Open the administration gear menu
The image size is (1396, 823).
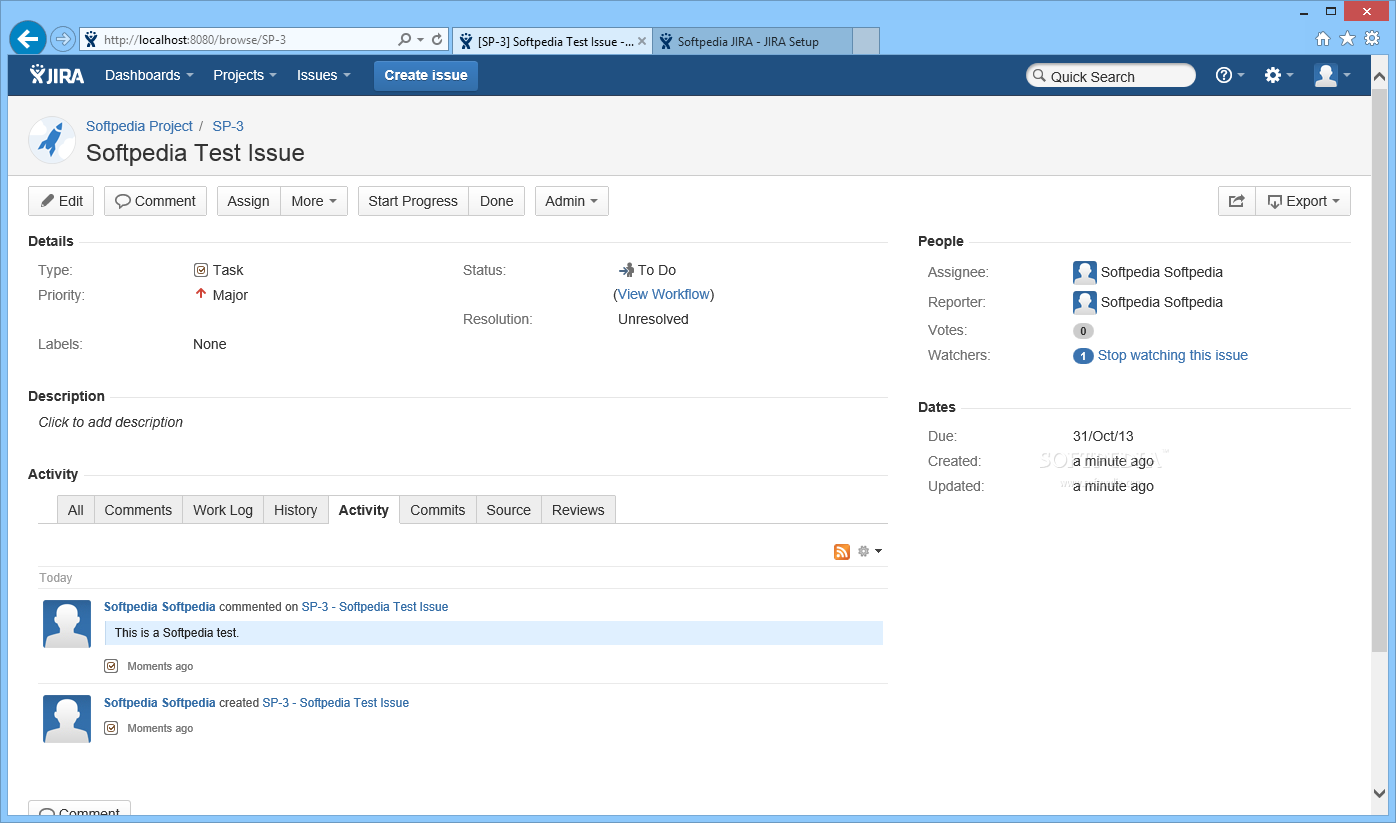(x=1279, y=75)
